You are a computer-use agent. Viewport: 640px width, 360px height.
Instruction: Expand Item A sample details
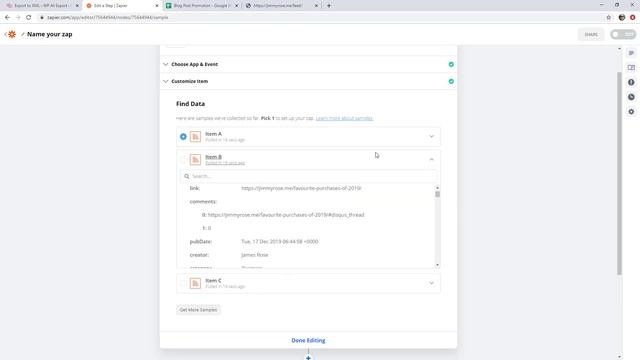(x=431, y=137)
